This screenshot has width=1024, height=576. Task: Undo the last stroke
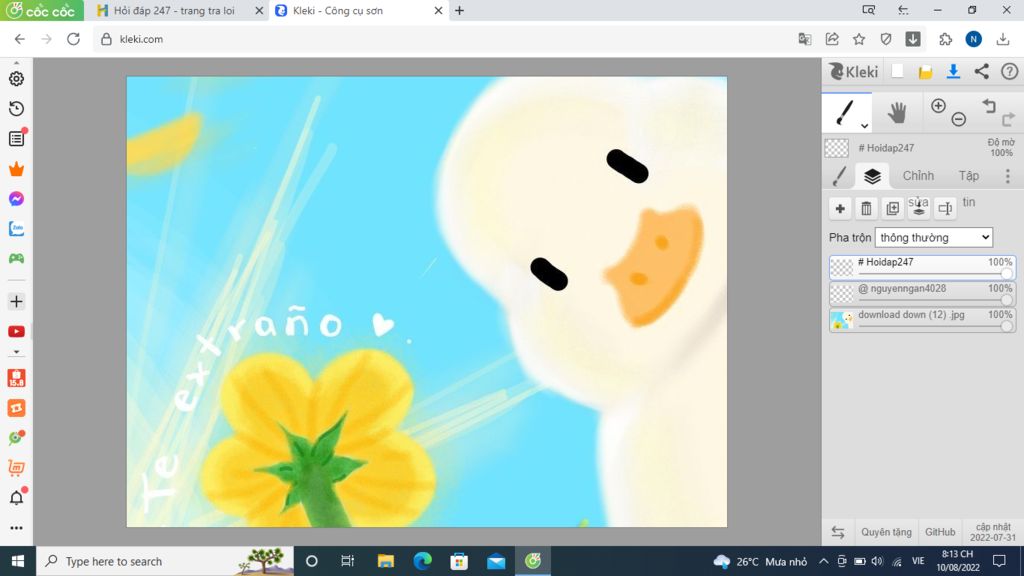coord(989,106)
